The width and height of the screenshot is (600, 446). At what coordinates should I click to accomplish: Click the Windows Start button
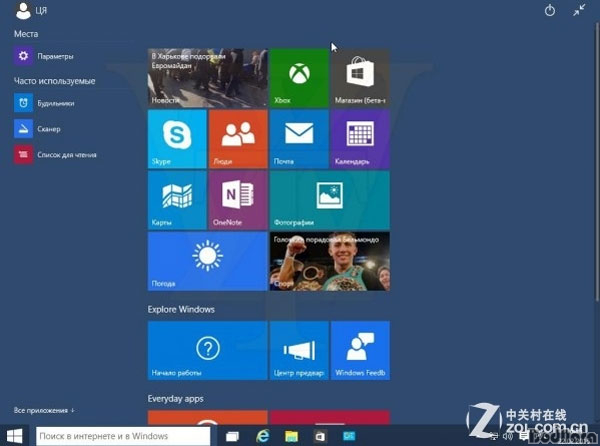(x=15, y=436)
